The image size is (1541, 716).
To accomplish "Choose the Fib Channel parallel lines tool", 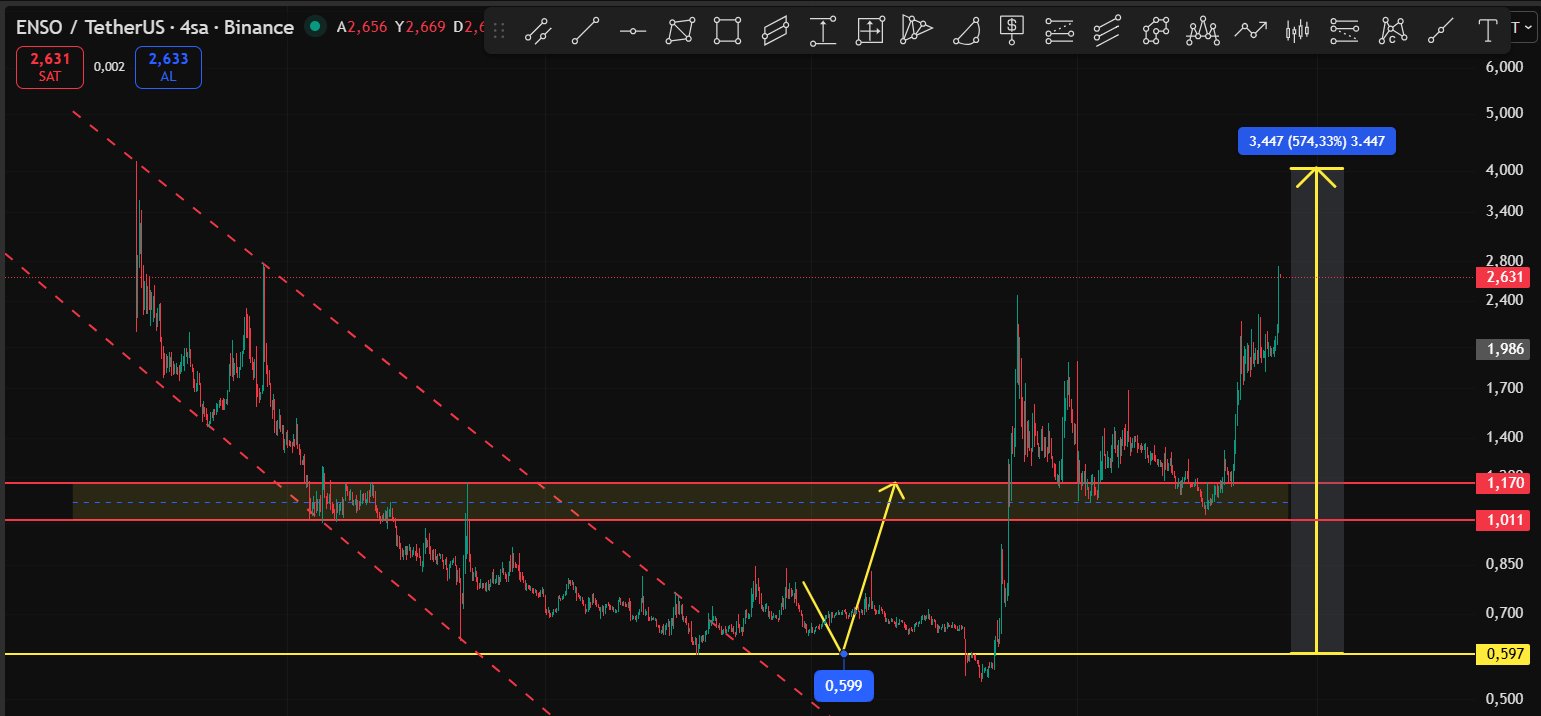I will click(x=1107, y=31).
